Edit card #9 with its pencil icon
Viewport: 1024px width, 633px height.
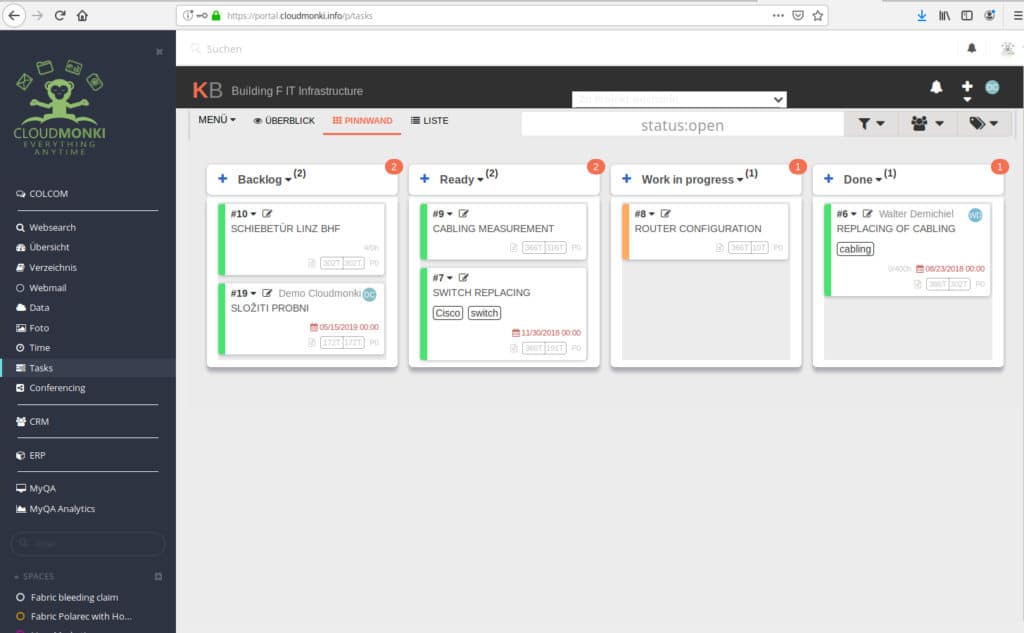tap(464, 213)
